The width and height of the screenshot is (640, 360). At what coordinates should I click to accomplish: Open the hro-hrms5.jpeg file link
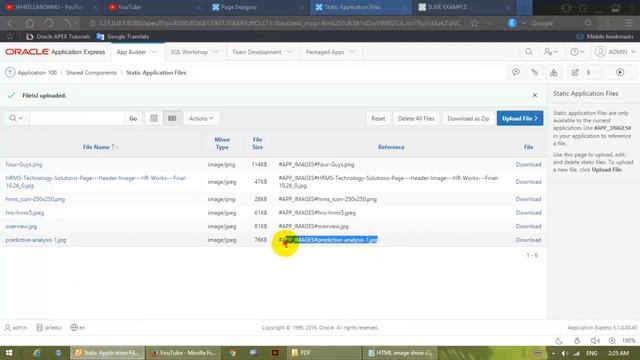point(24,213)
